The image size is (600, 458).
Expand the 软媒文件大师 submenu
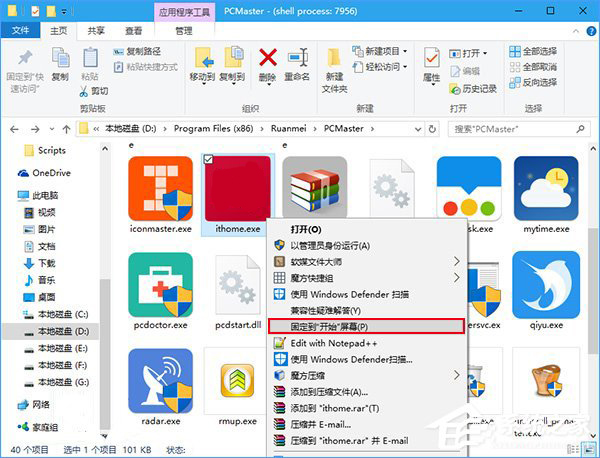pyautogui.click(x=367, y=262)
